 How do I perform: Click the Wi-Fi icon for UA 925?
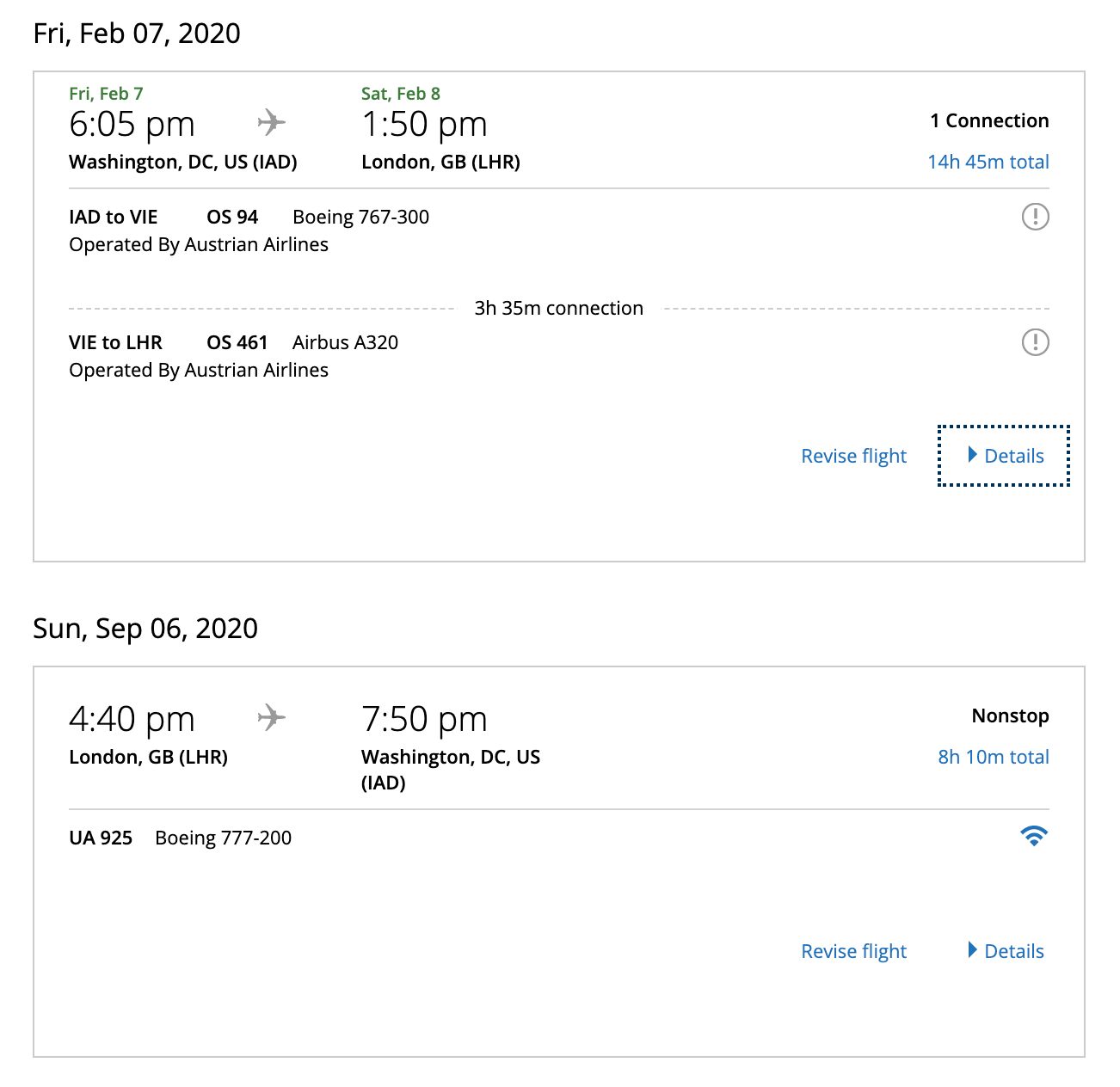click(1033, 836)
